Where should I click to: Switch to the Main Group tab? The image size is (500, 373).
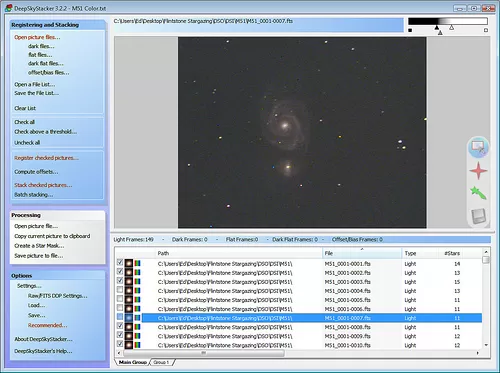click(133, 362)
